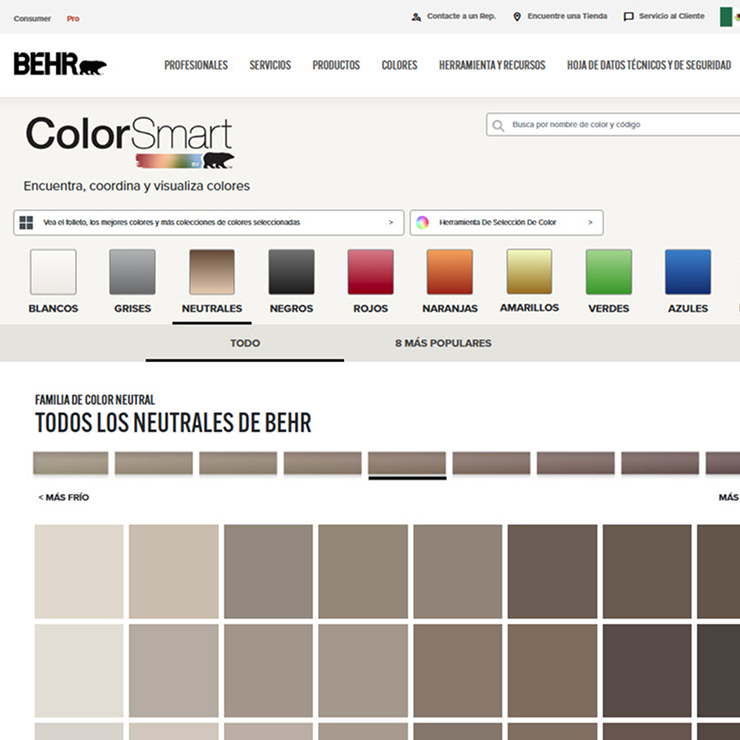Select the second neutral hue strip
The image size is (740, 740).
154,463
